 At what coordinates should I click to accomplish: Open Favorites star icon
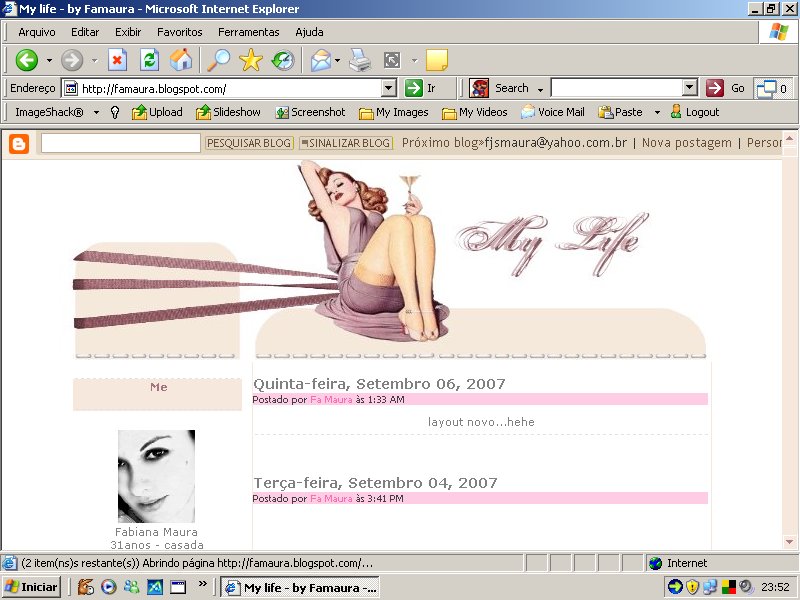tap(251, 60)
